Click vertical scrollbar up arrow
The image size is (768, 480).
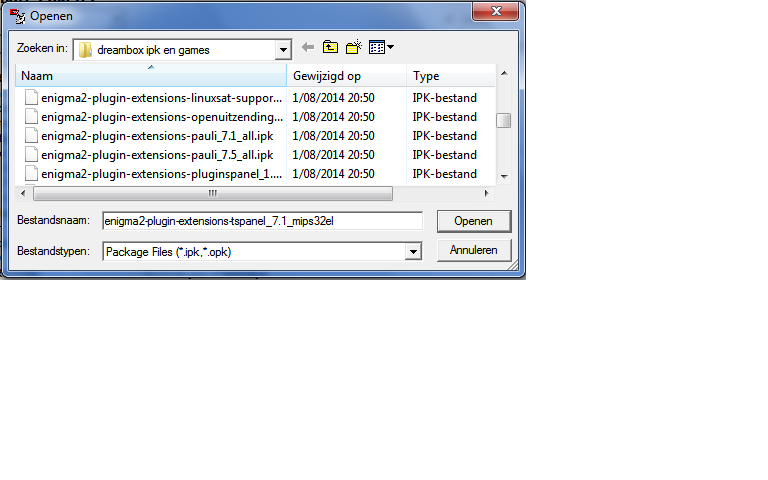[x=504, y=73]
